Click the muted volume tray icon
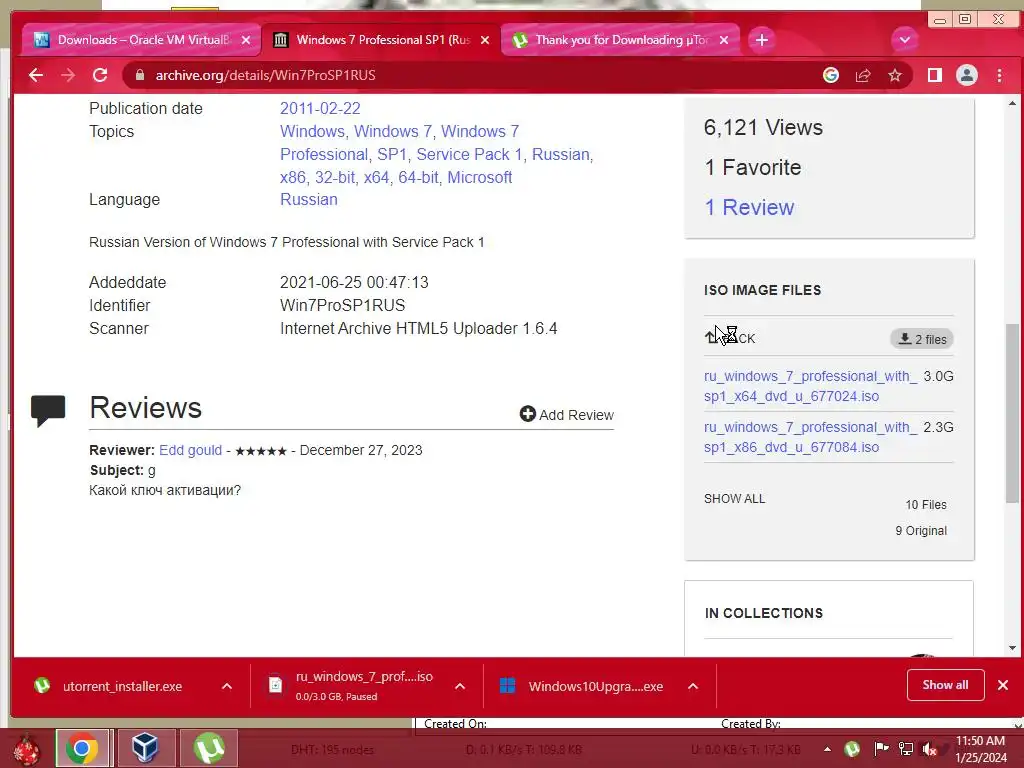 [929, 749]
